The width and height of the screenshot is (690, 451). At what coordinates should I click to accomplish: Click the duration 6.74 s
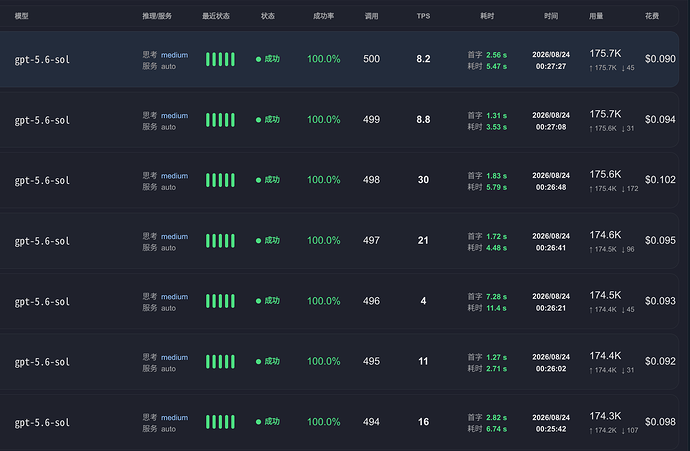496,429
